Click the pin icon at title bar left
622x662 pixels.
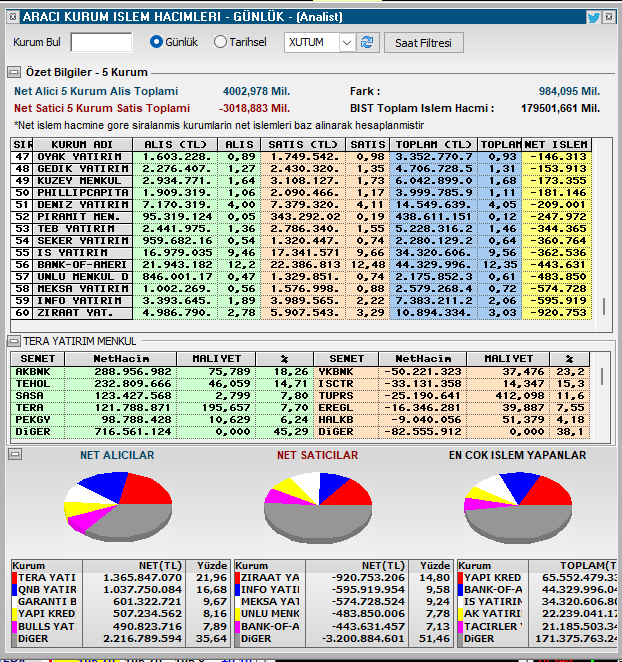13,17
